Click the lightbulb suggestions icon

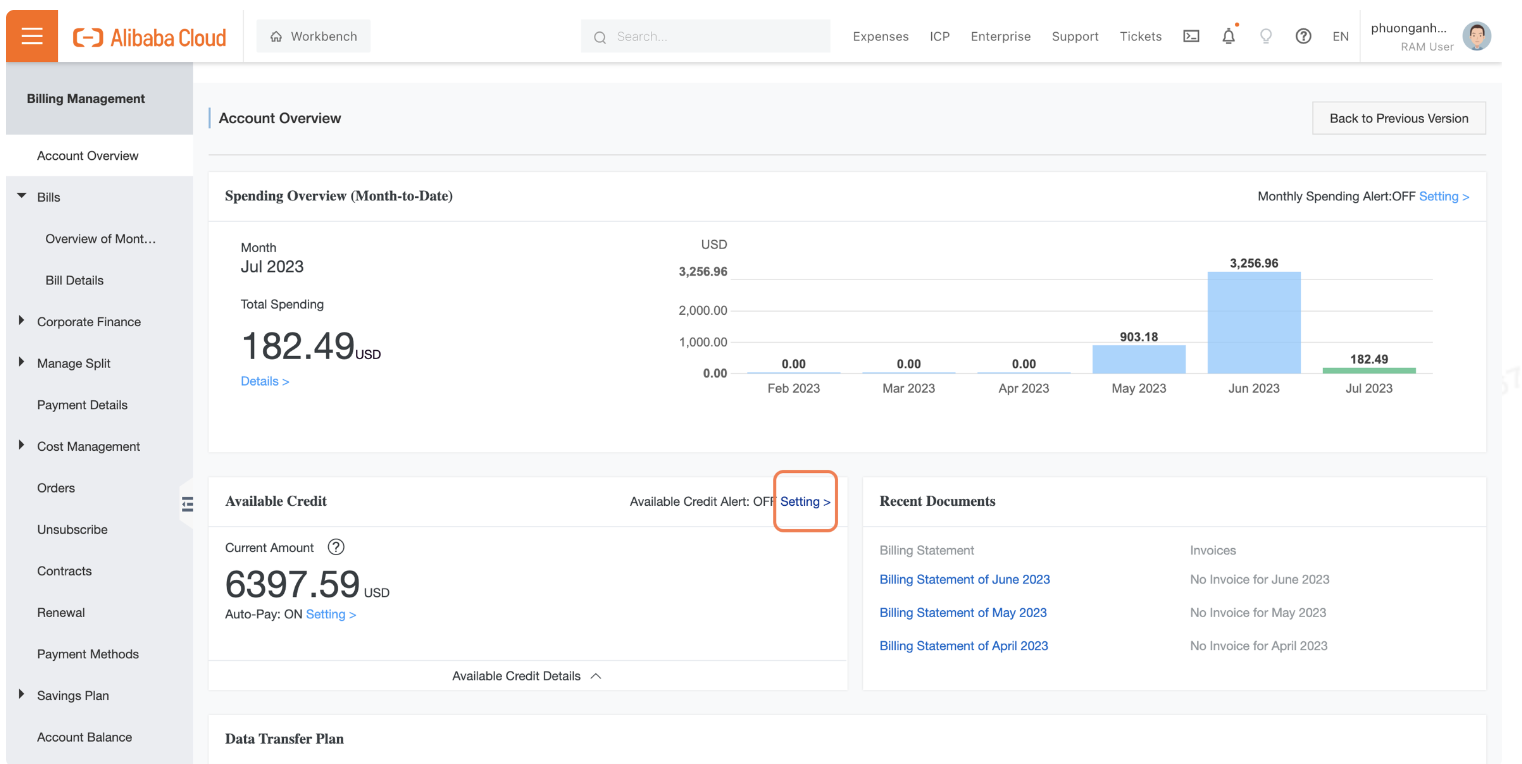(x=1266, y=36)
